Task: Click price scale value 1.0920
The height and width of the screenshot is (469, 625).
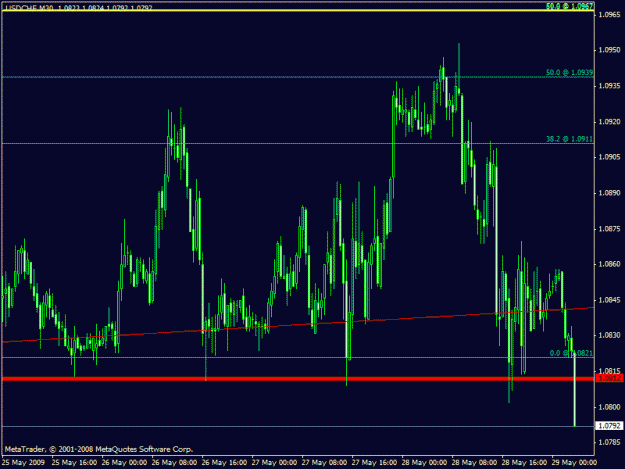Action: pyautogui.click(x=609, y=122)
